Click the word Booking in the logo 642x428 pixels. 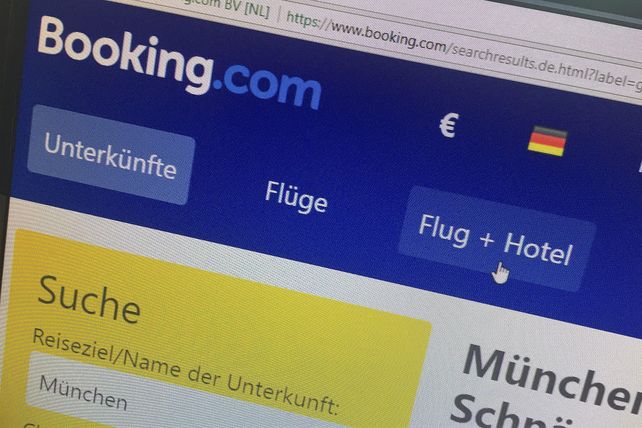125,55
